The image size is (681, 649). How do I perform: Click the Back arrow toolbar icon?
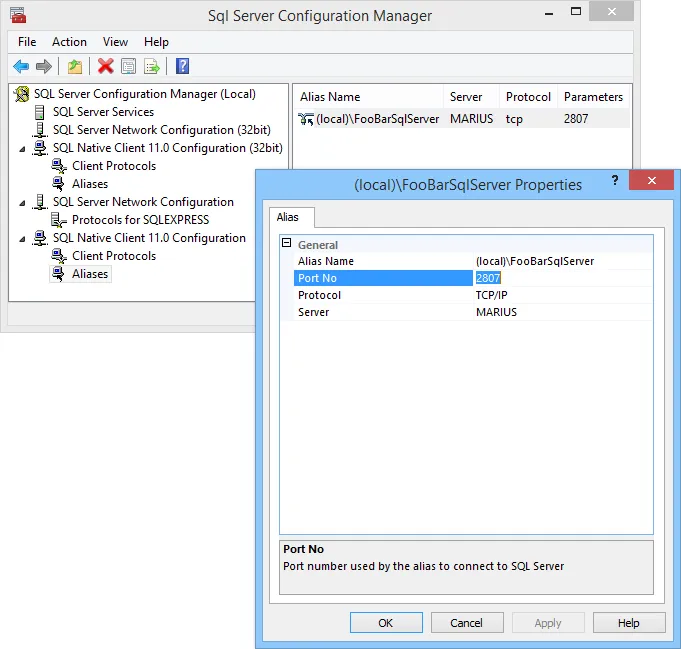[21, 66]
